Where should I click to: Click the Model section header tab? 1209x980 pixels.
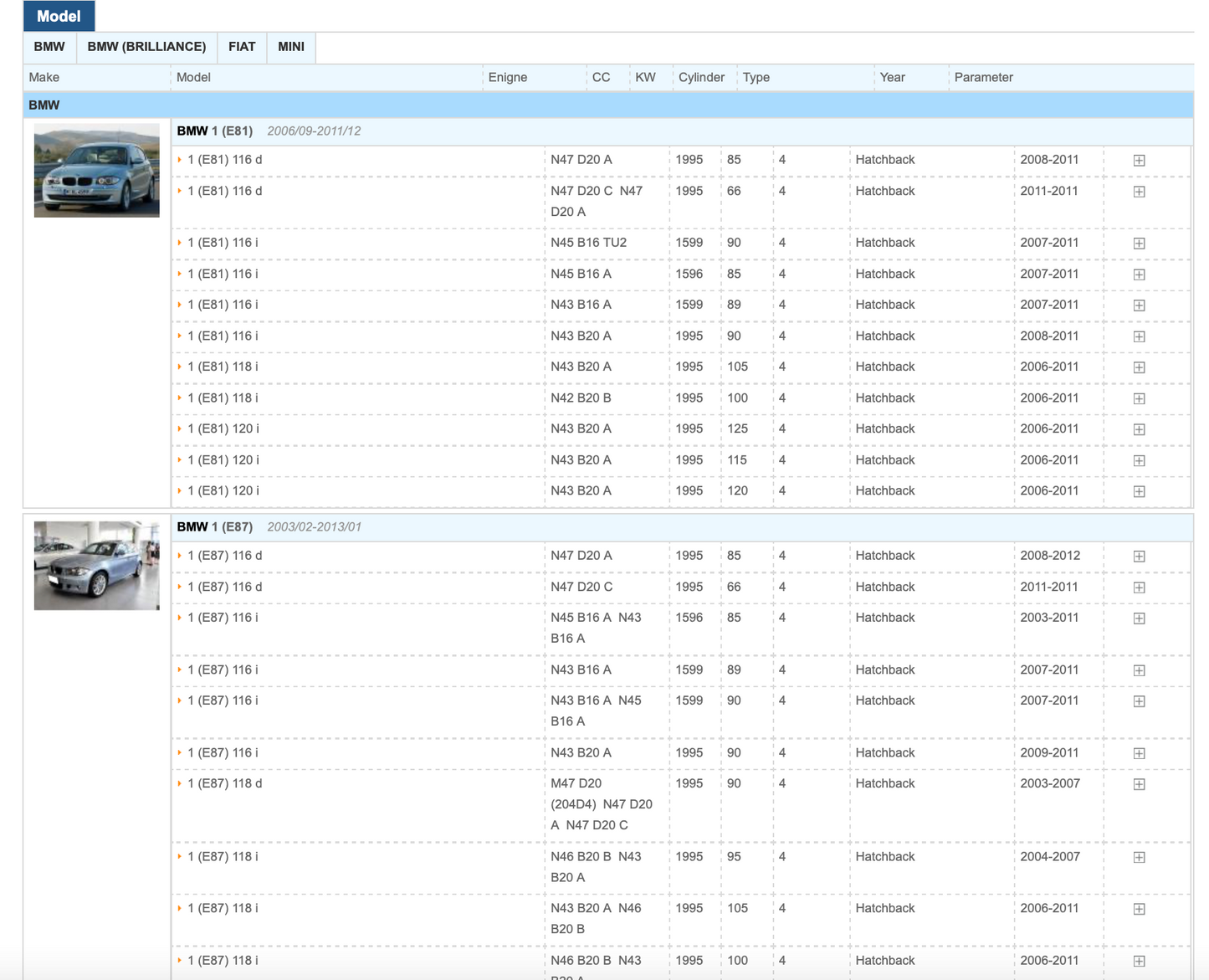[59, 16]
